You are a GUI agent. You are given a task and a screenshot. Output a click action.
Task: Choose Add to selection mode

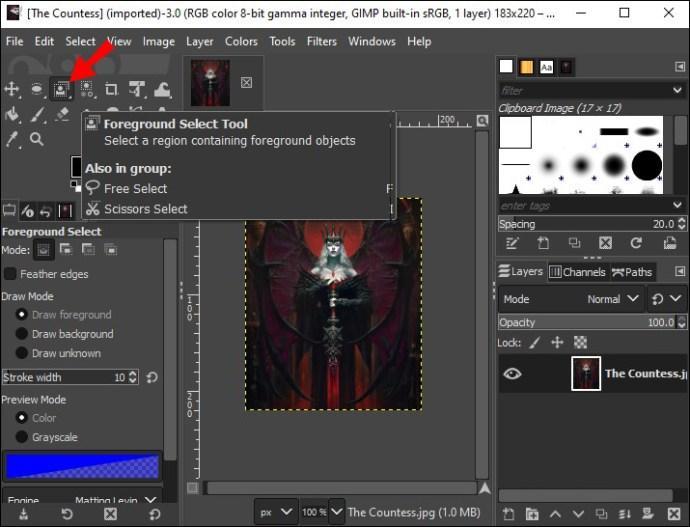[66, 249]
